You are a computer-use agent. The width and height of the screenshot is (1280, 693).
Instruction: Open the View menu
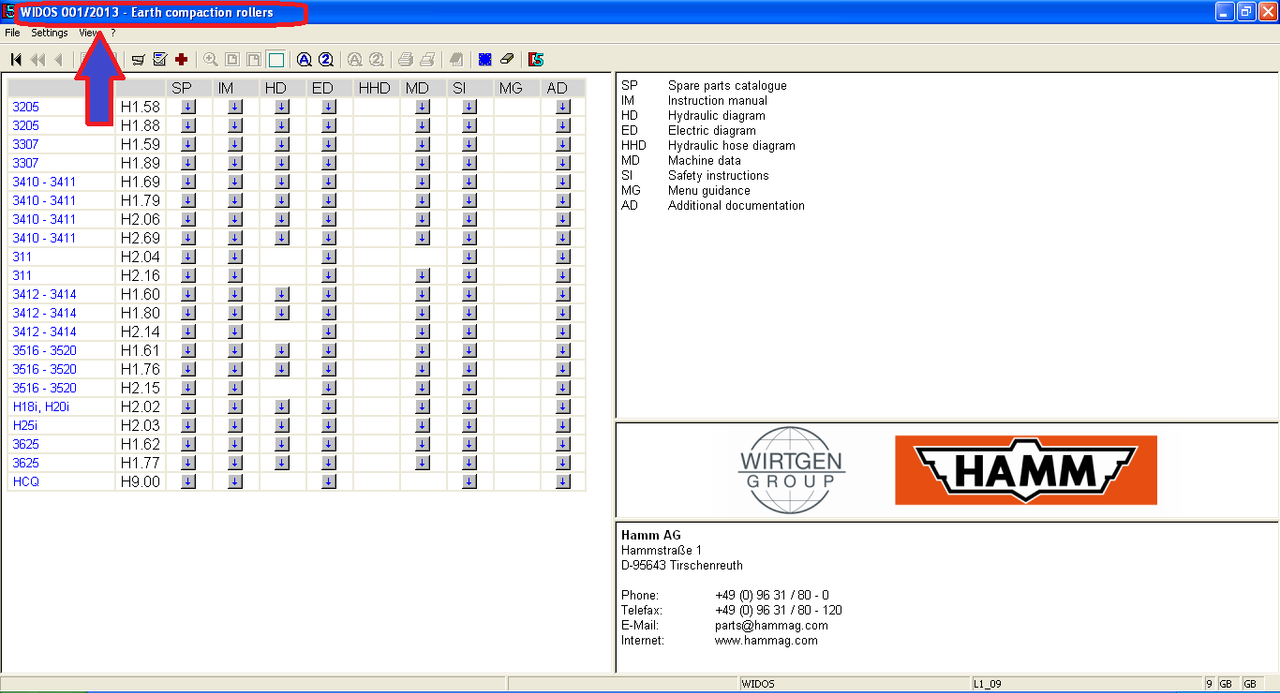[x=89, y=33]
